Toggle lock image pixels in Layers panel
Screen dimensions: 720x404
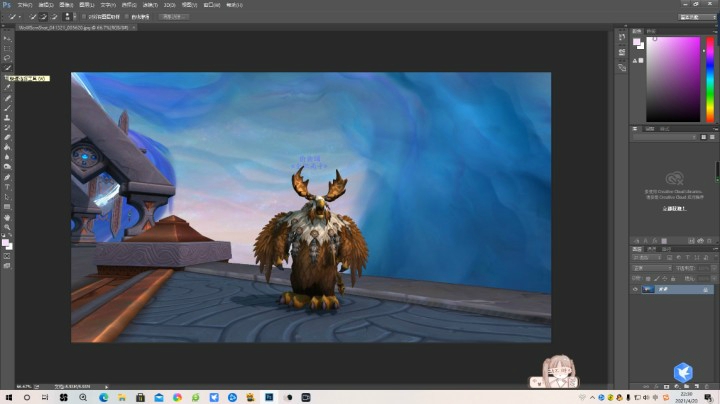[656, 279]
